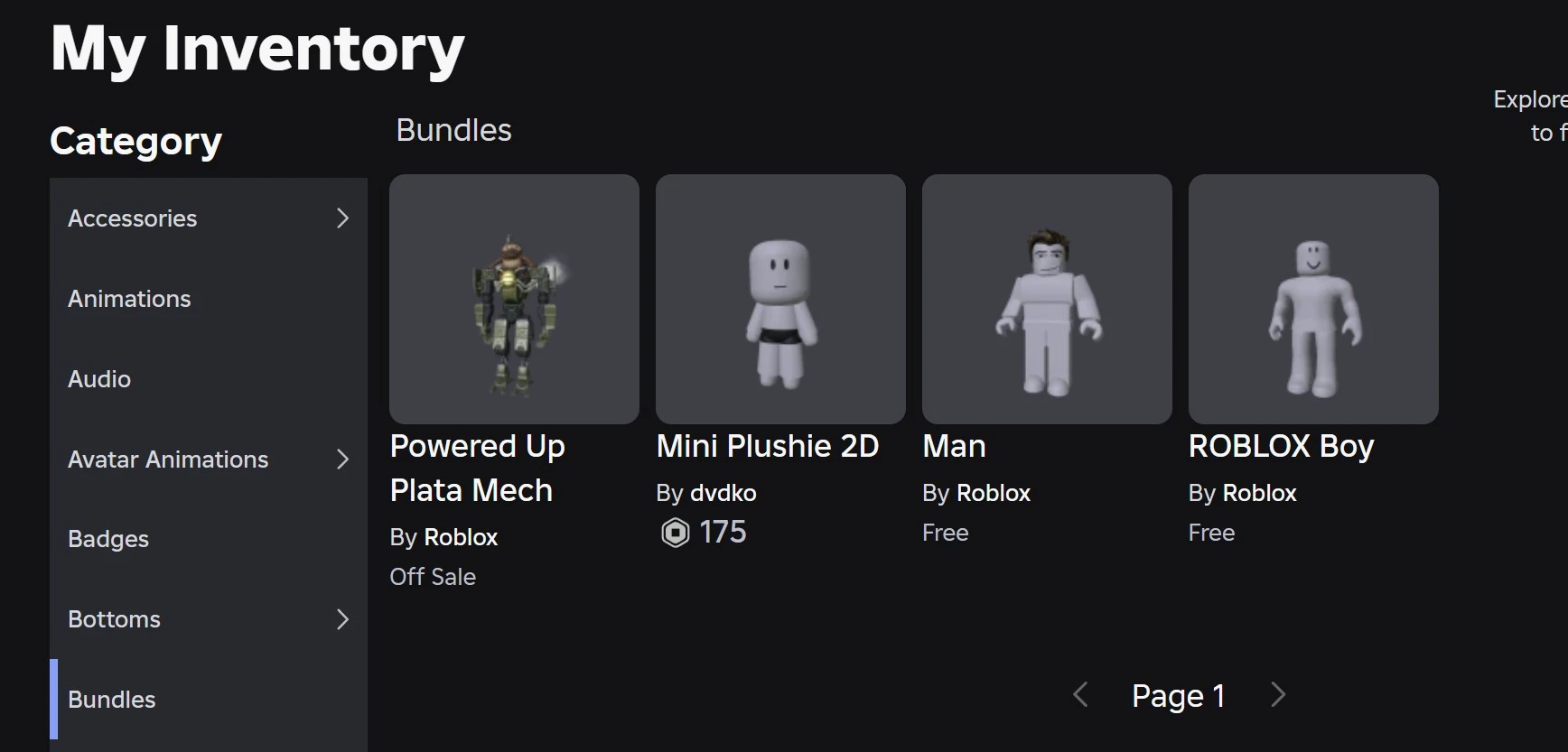The width and height of the screenshot is (1568, 752).
Task: Go to the next inventory page arrow
Action: click(x=1277, y=695)
